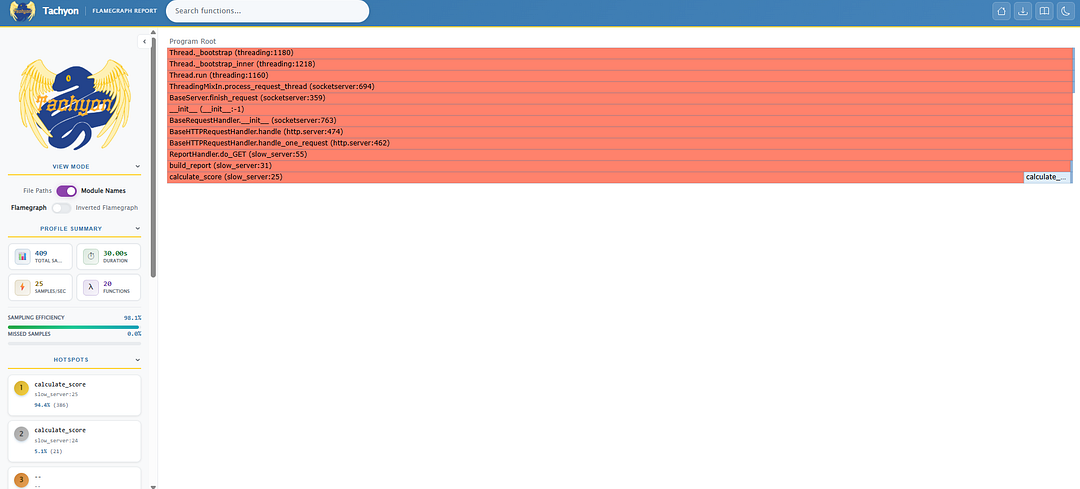This screenshot has width=1080, height=489.
Task: Click the gold rank 1 hotspot badge
Action: point(21,388)
